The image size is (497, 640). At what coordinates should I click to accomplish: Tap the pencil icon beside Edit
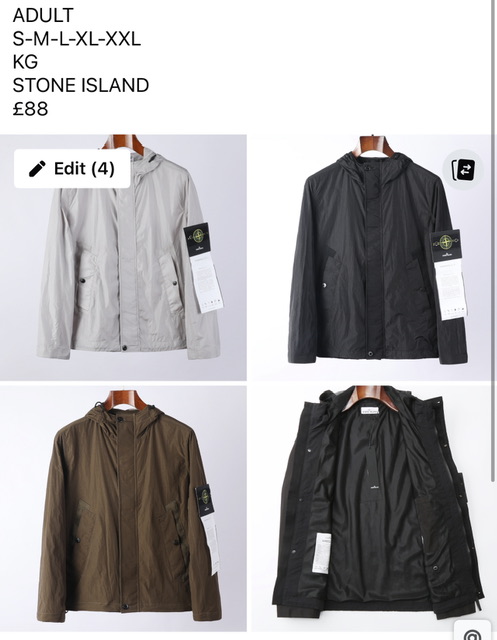(x=38, y=169)
